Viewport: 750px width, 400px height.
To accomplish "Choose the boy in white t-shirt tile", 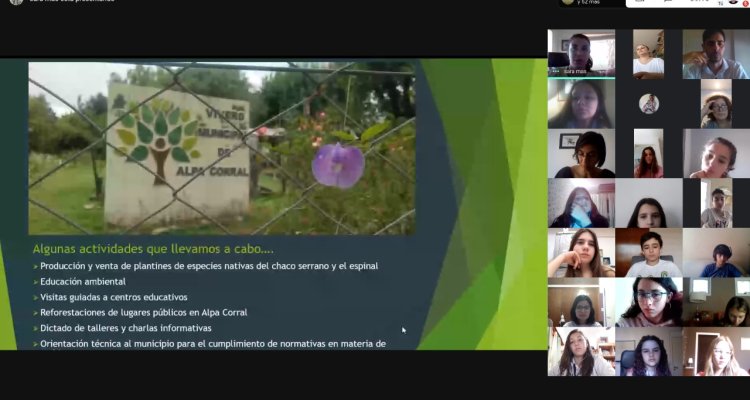I will click(x=649, y=253).
